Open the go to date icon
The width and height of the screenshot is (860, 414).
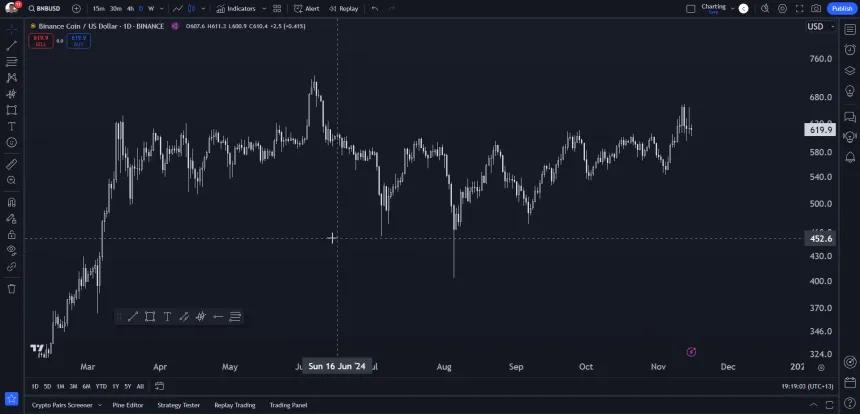(x=160, y=387)
